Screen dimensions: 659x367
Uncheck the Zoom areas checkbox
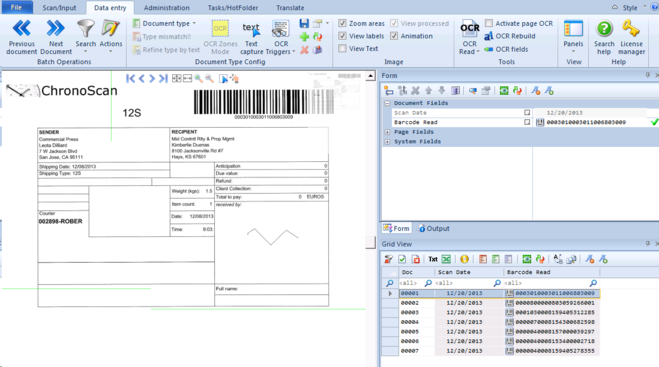pyautogui.click(x=343, y=24)
